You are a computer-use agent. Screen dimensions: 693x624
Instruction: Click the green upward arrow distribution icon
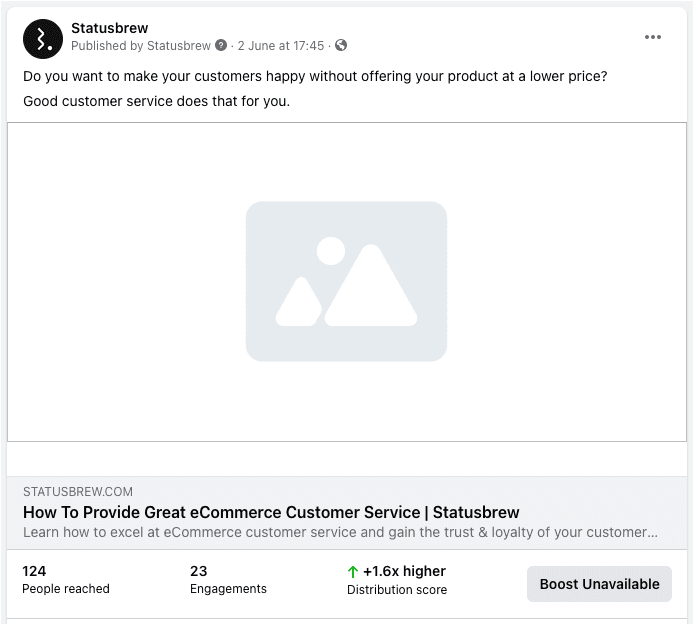[352, 572]
